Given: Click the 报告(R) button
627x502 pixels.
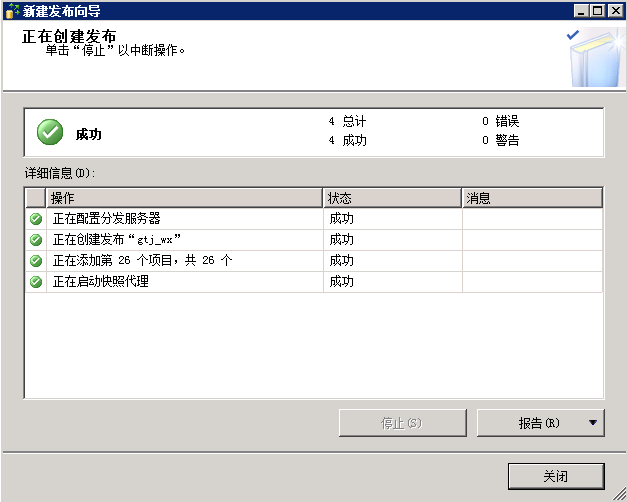Looking at the screenshot, I should (x=538, y=423).
